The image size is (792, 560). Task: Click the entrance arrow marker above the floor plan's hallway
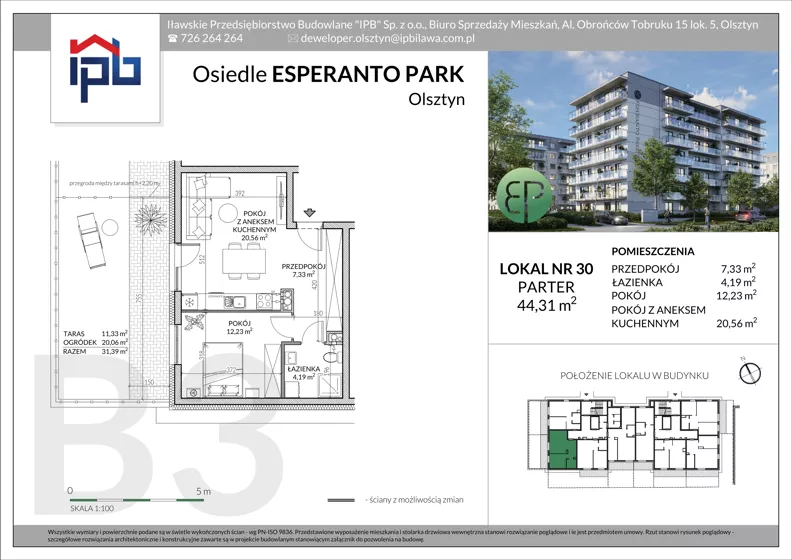point(310,213)
